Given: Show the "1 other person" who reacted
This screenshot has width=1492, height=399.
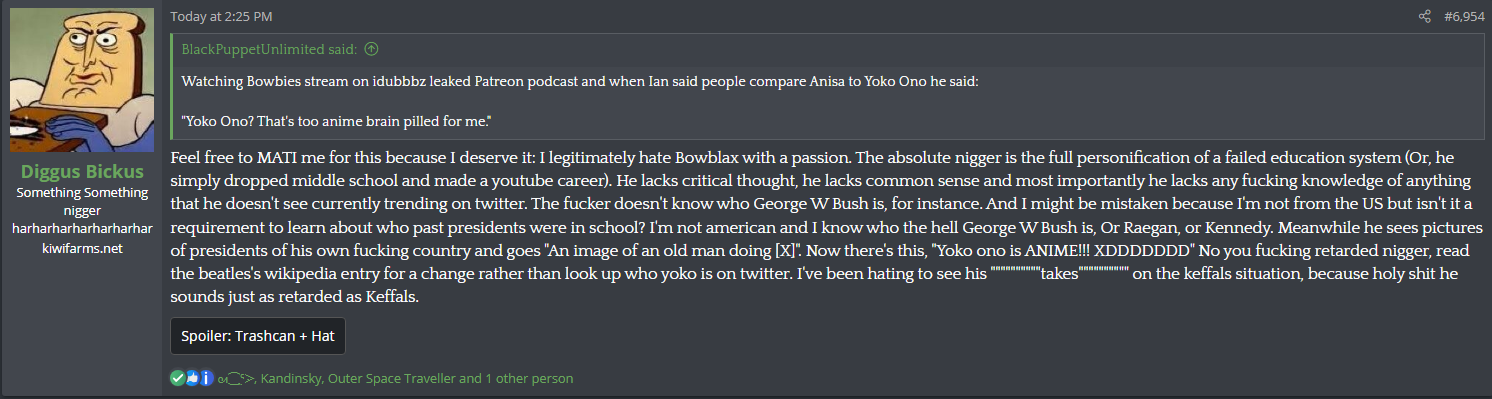Looking at the screenshot, I should (x=529, y=379).
